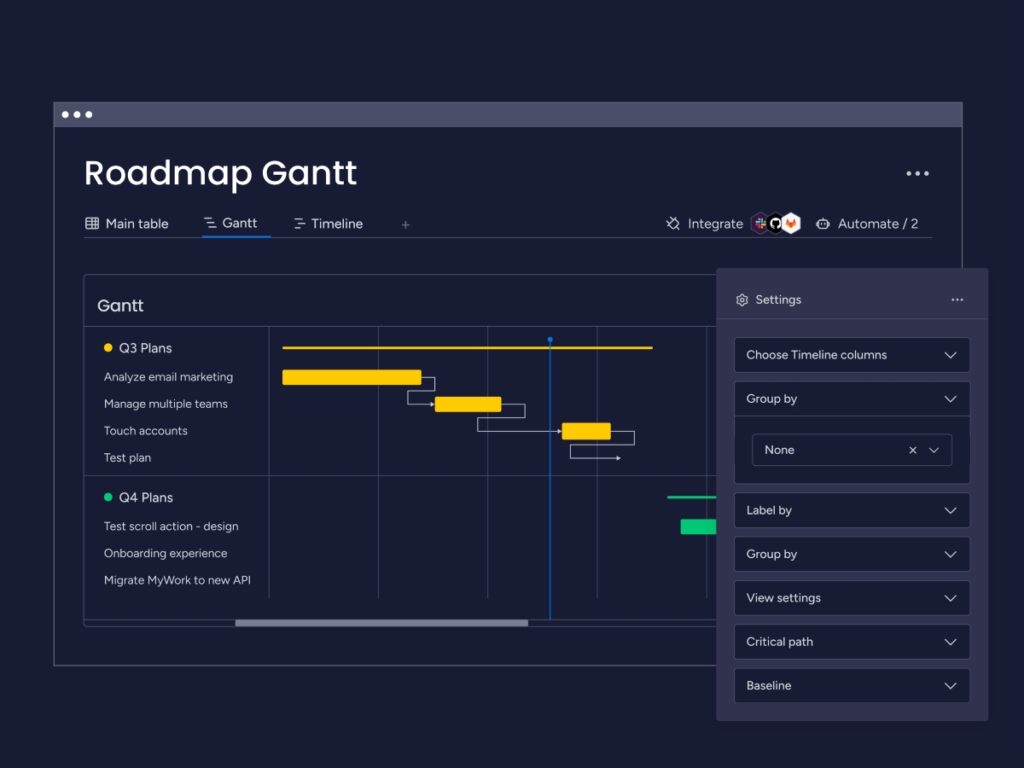The image size is (1024, 768).
Task: Click the horizontal Gantt scrollbar
Action: point(380,622)
